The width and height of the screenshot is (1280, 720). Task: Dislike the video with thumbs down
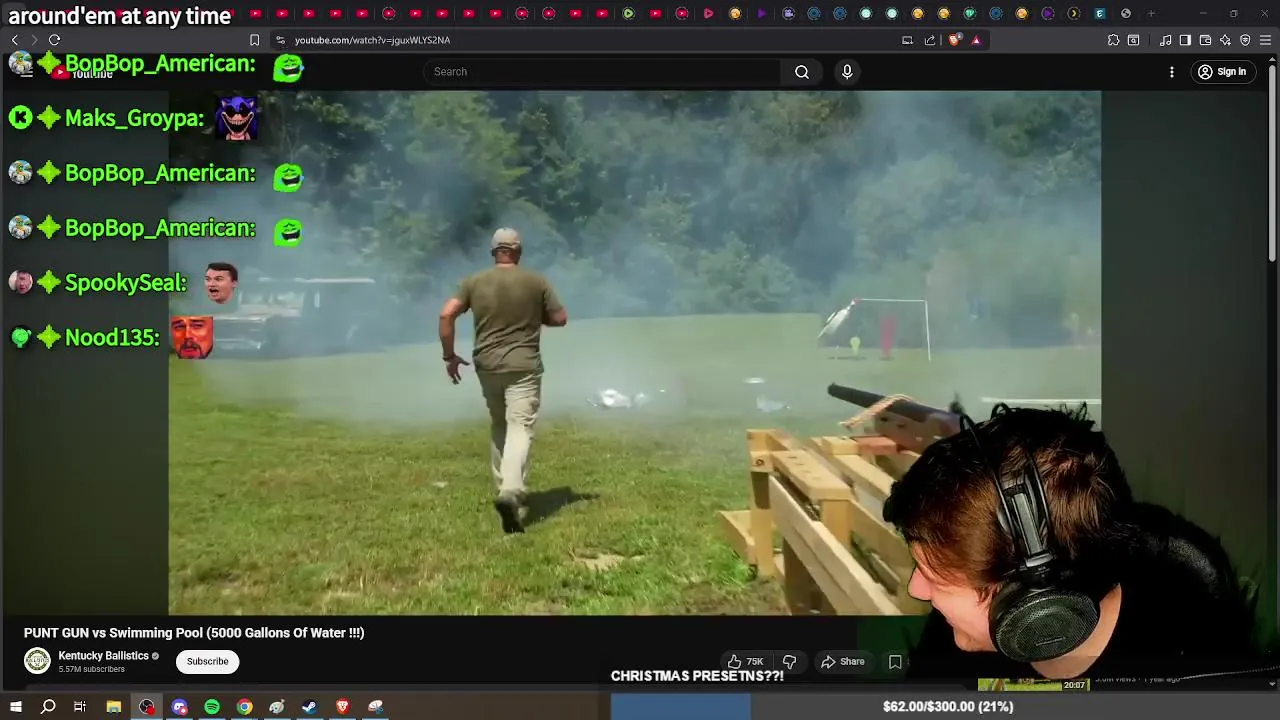(789, 661)
